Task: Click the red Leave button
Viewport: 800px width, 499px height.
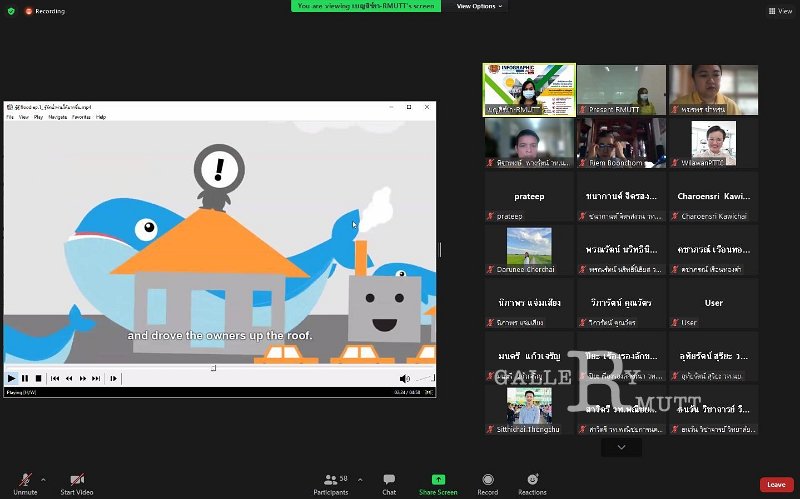Action: [x=777, y=484]
